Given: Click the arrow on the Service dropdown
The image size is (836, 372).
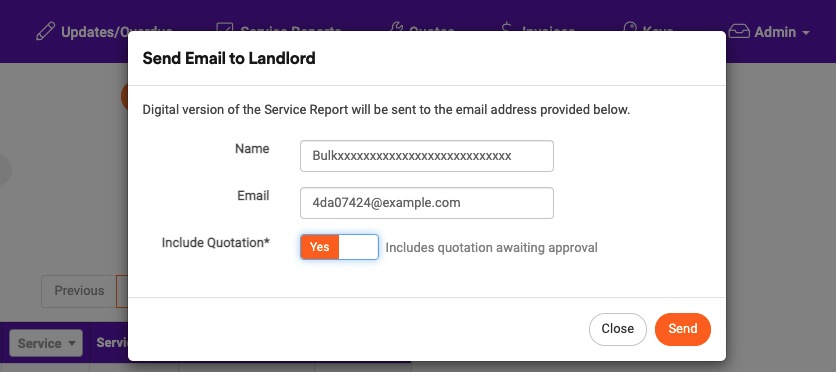Looking at the screenshot, I should [71, 344].
